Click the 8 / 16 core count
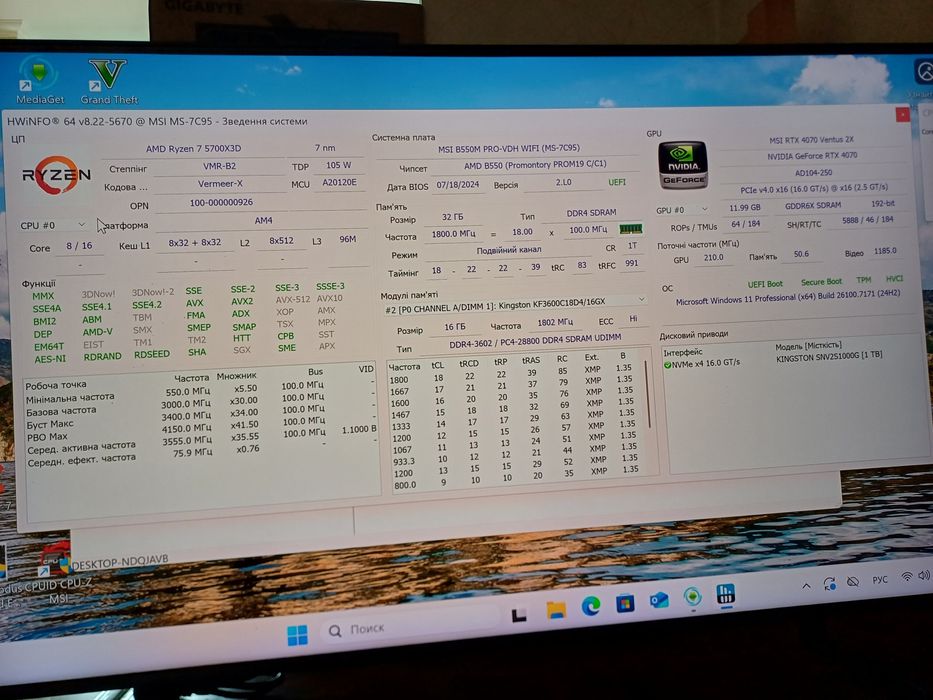The image size is (933, 700). pos(79,245)
